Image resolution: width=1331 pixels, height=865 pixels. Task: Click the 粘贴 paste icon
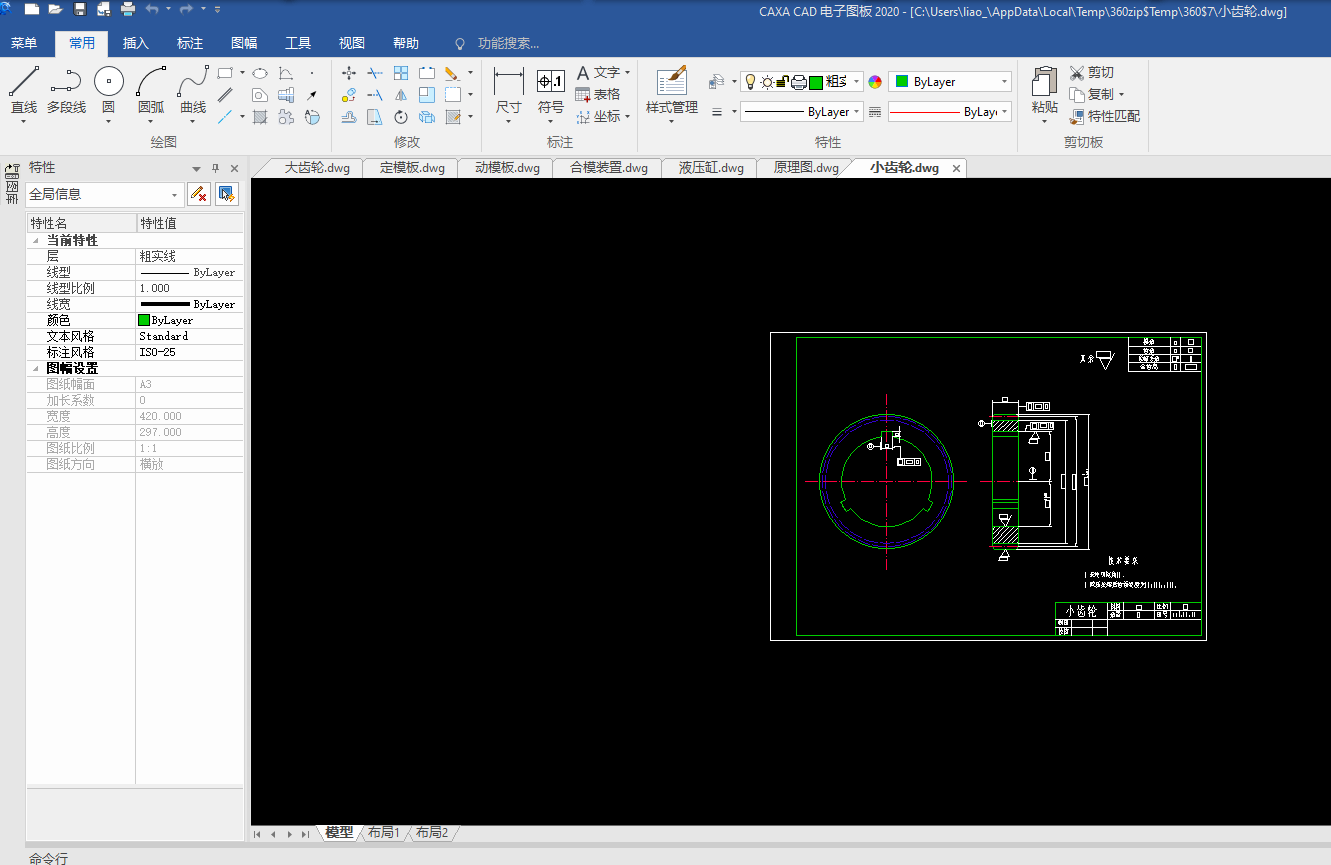tap(1045, 82)
